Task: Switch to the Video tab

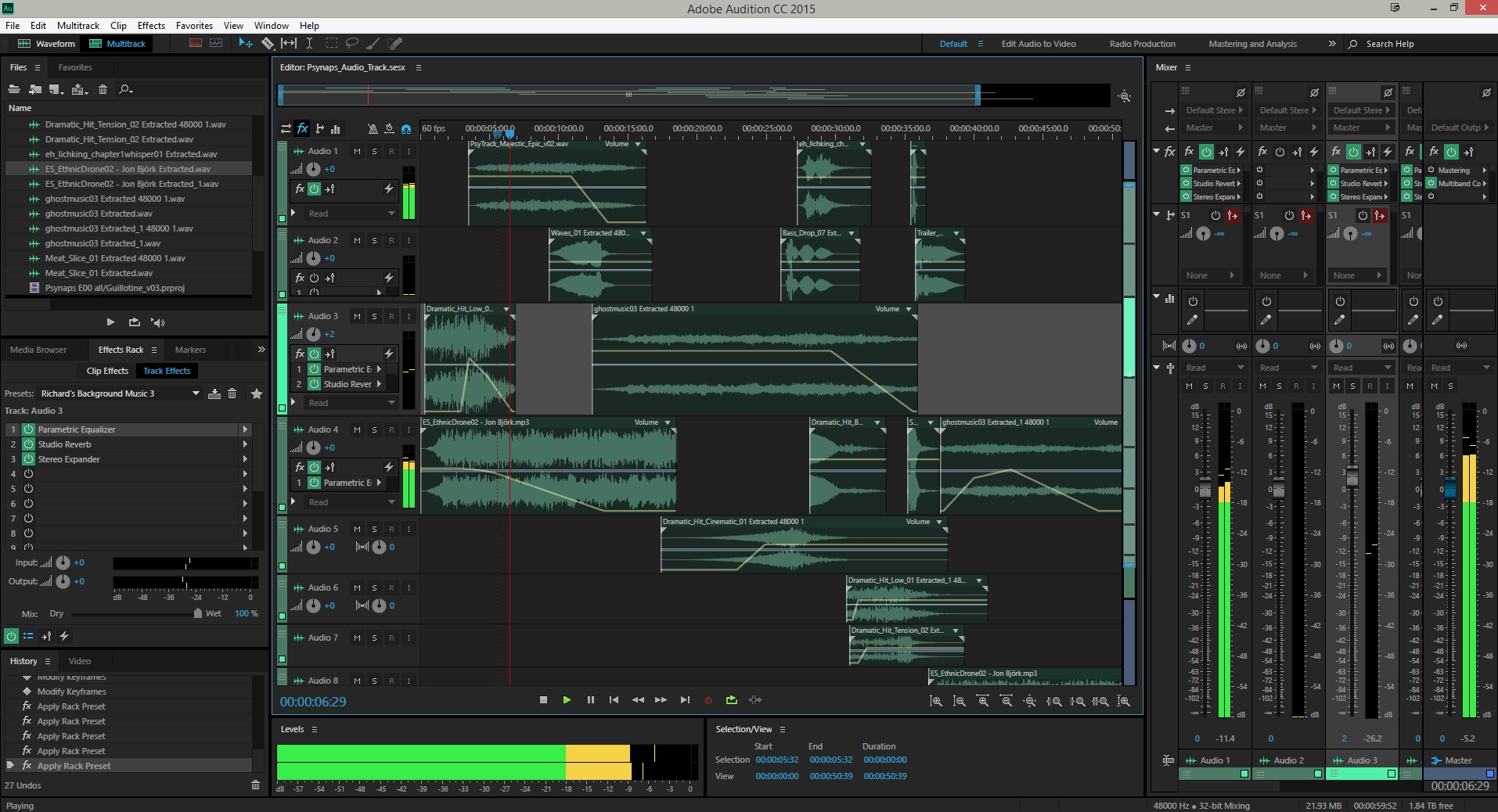Action: 80,661
